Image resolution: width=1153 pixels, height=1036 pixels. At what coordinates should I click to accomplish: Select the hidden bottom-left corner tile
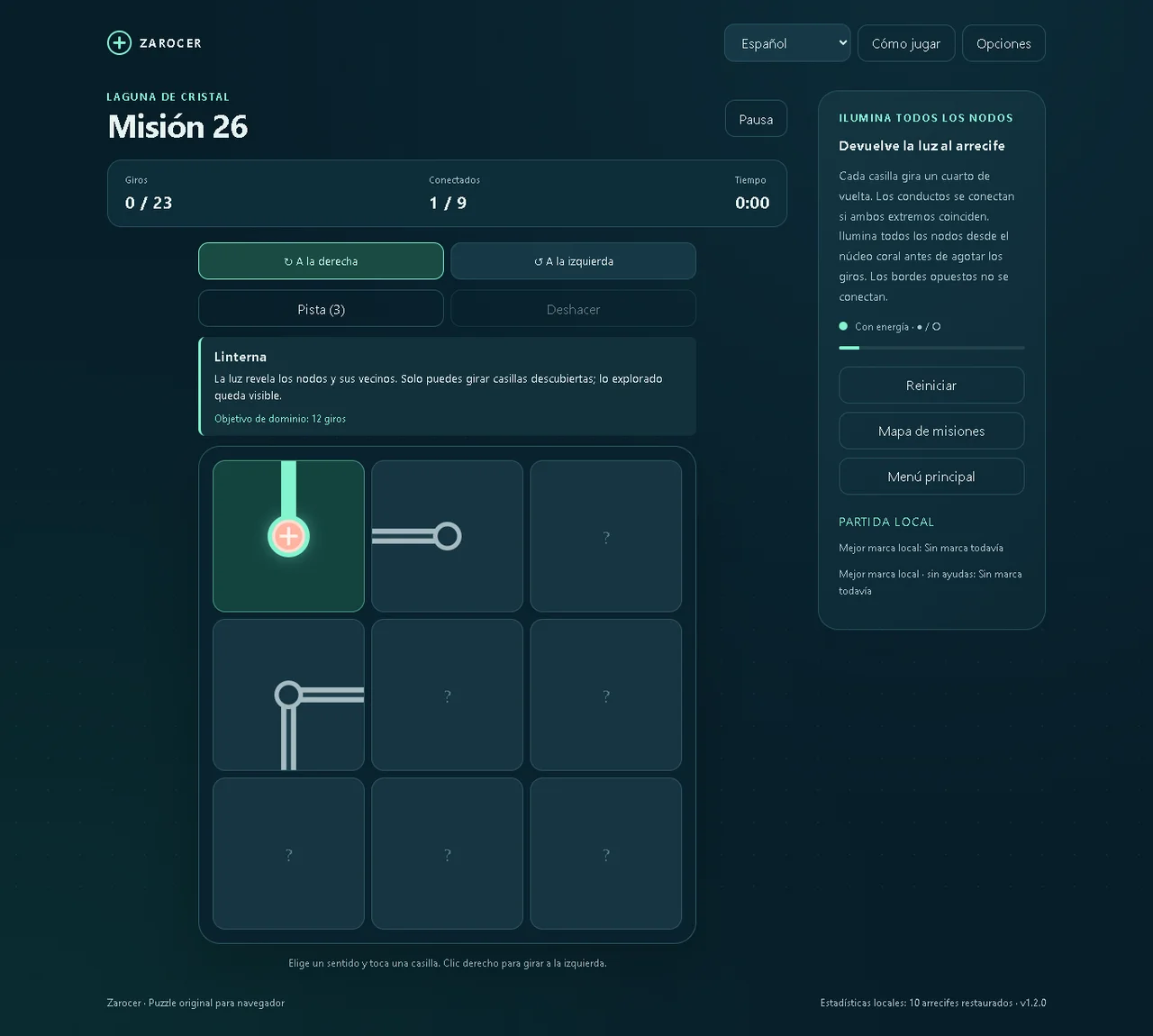coord(288,853)
